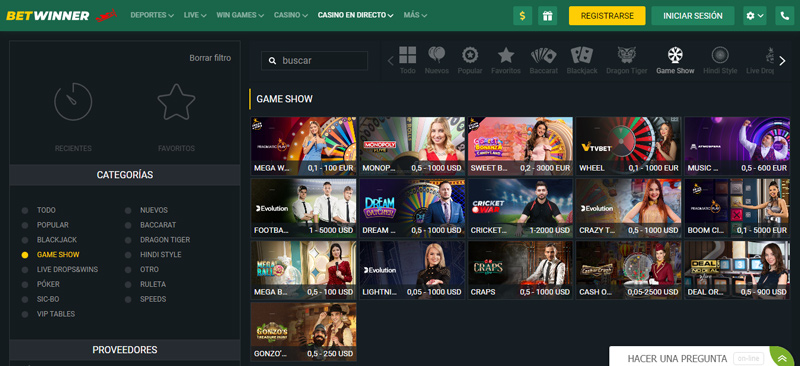
Task: Open the Cash or Crash game
Action: (629, 270)
